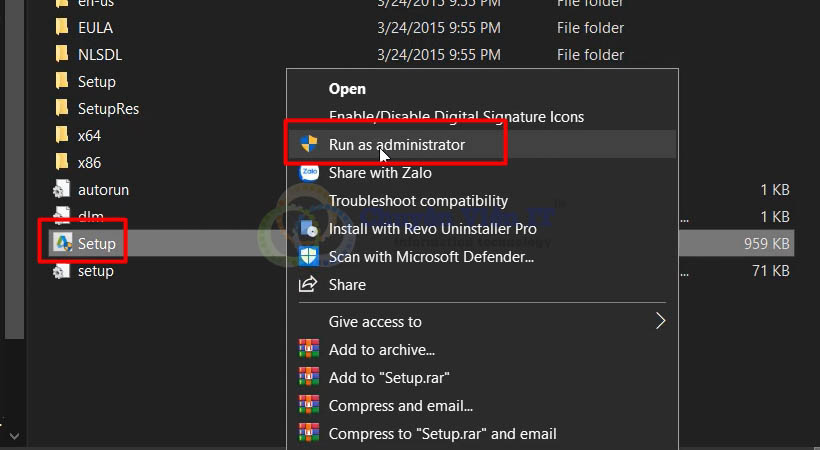
Task: Select the EULA folder name
Action: click(95, 28)
